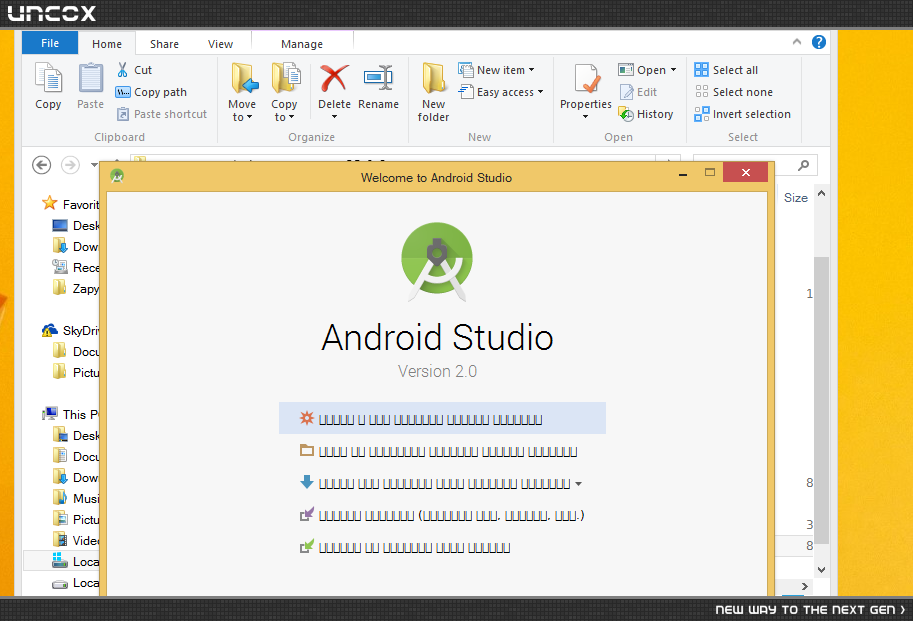Expand the Properties dropdown arrow
913x621 pixels.
pyautogui.click(x=585, y=117)
